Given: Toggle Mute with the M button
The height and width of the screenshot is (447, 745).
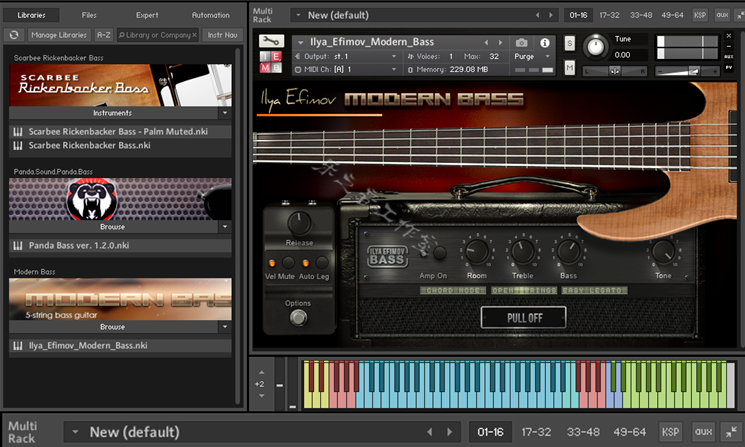Looking at the screenshot, I should point(569,68).
